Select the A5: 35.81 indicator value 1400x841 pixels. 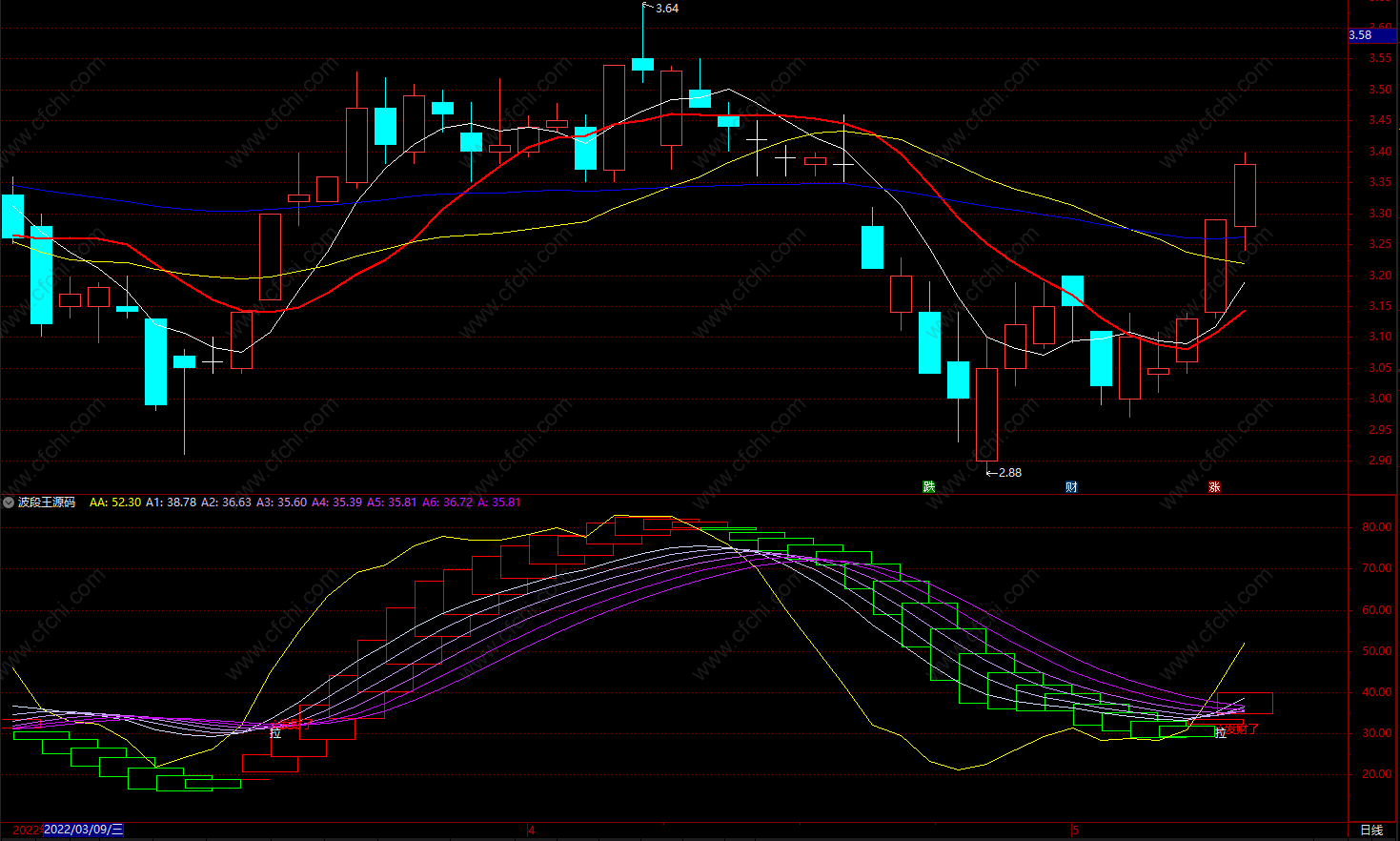(x=392, y=503)
